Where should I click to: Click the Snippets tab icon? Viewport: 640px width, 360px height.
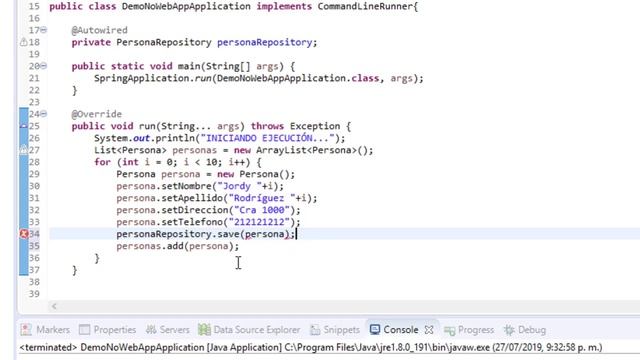[315, 330]
